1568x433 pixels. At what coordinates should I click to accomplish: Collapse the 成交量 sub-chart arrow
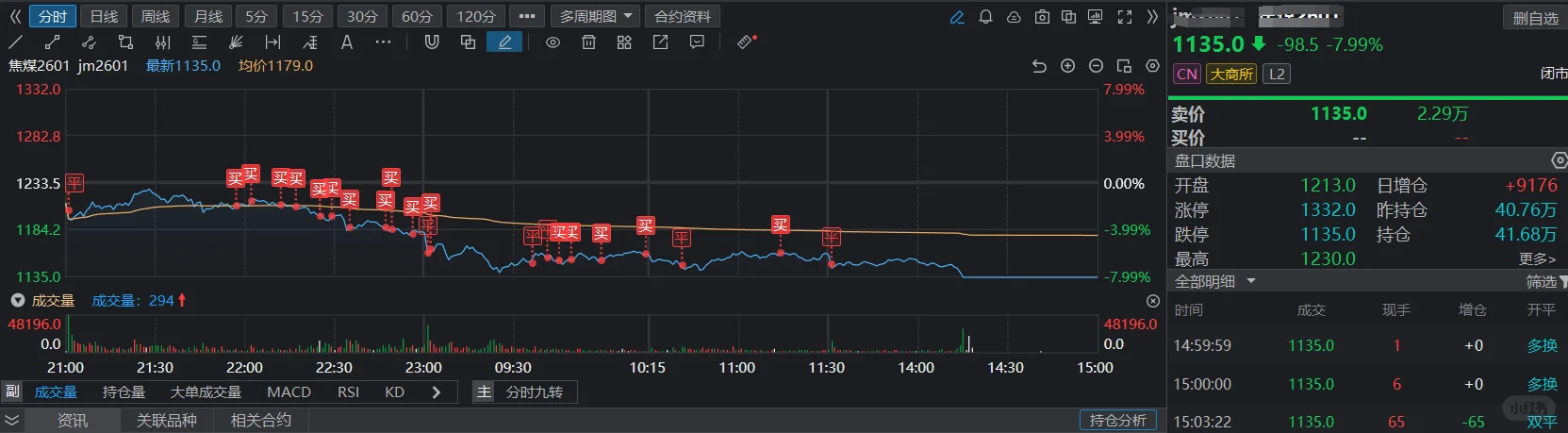tap(17, 300)
